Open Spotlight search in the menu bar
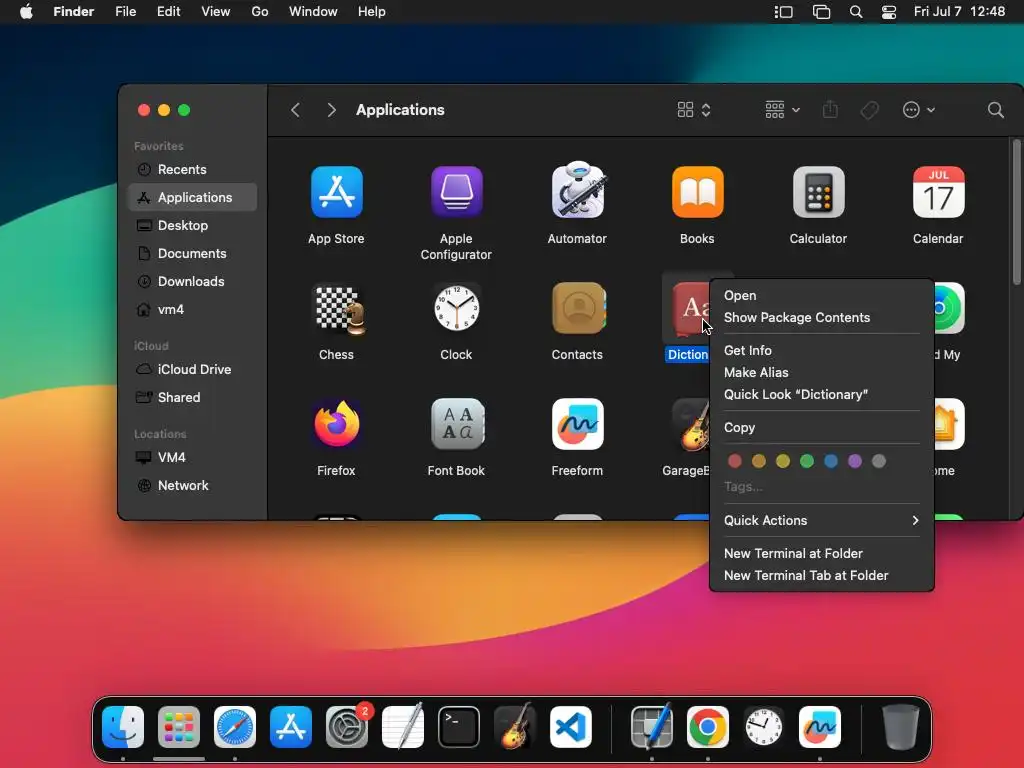The width and height of the screenshot is (1024, 768). (856, 12)
